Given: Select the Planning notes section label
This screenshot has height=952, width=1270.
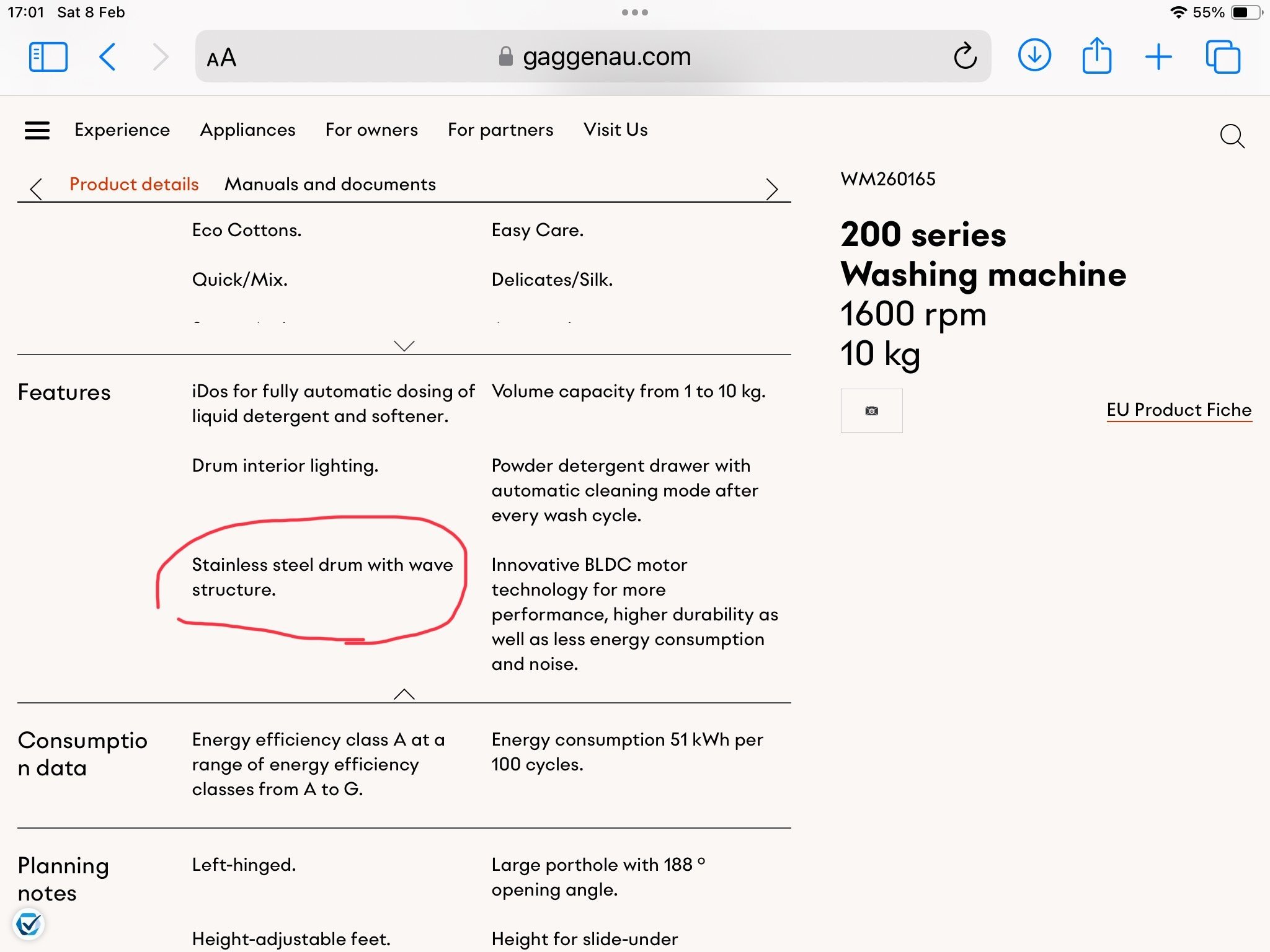Looking at the screenshot, I should [63, 879].
